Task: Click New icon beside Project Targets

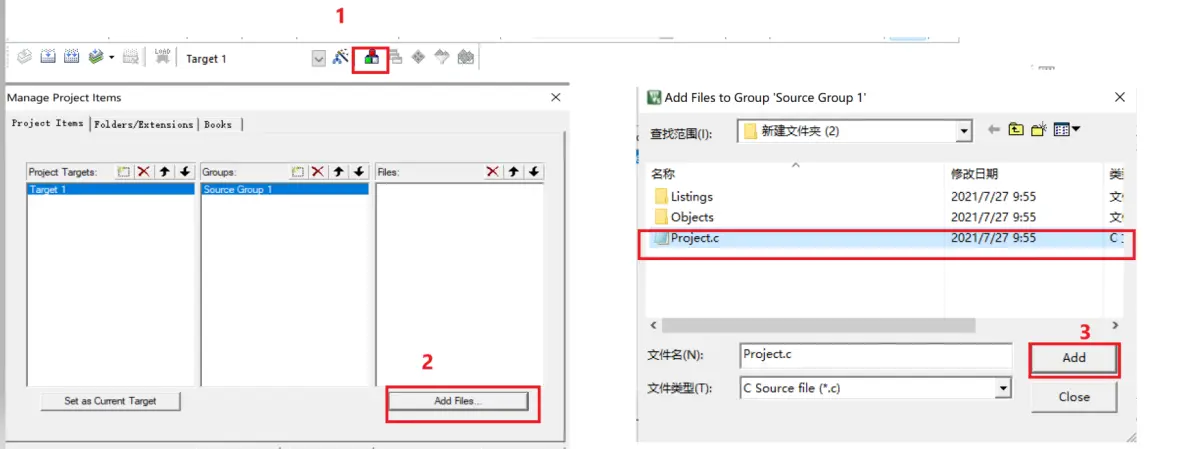Action: pyautogui.click(x=123, y=172)
